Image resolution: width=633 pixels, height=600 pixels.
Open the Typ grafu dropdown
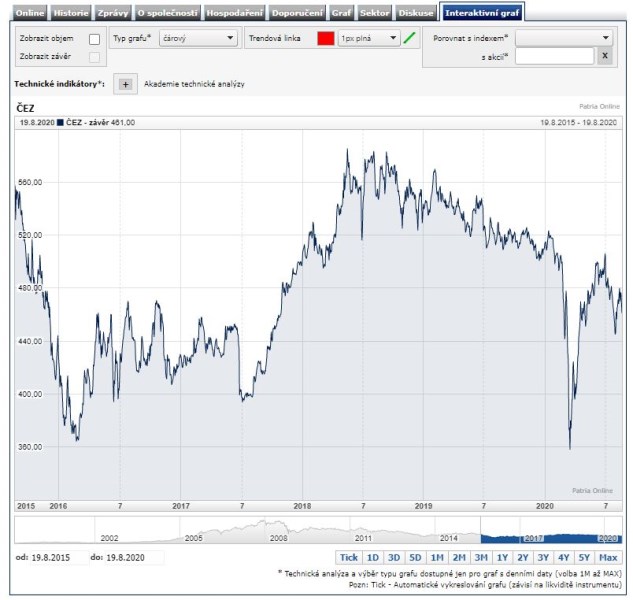pos(197,38)
